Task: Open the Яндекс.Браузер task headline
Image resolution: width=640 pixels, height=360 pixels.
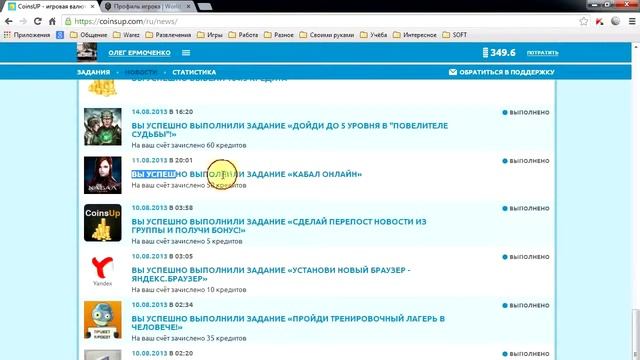Action: click(x=271, y=274)
